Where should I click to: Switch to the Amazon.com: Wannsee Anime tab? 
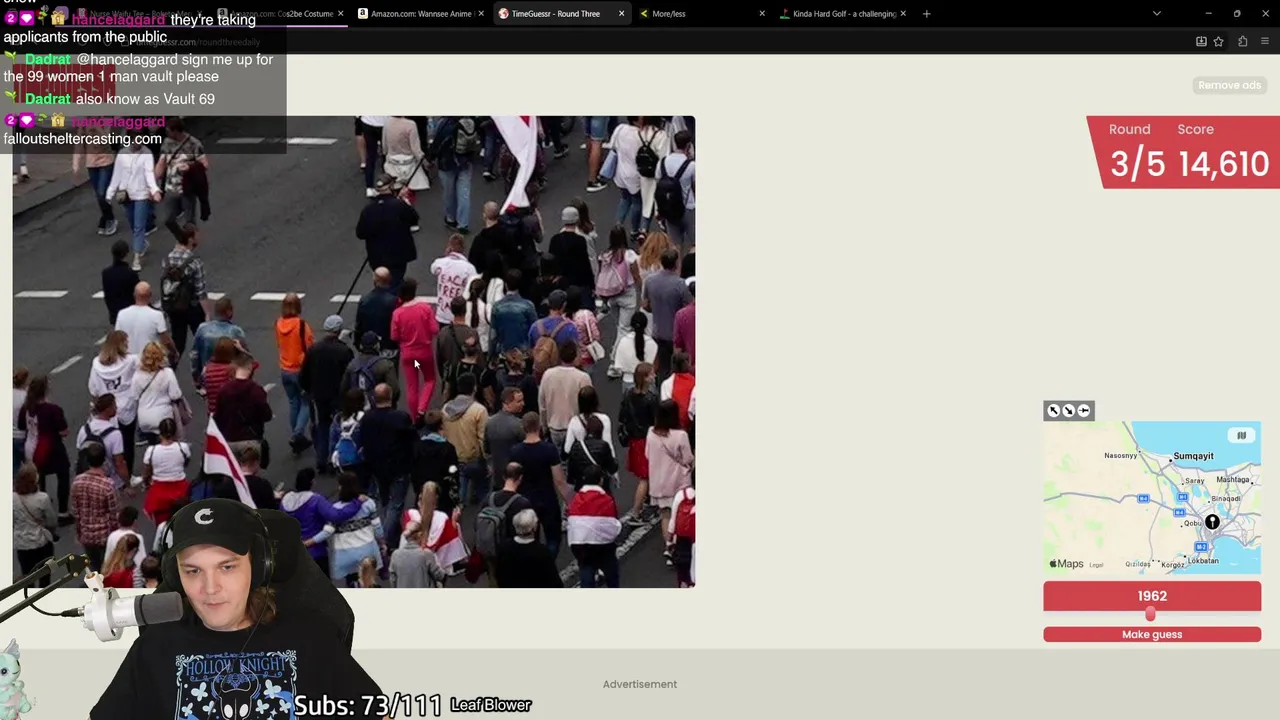421,14
